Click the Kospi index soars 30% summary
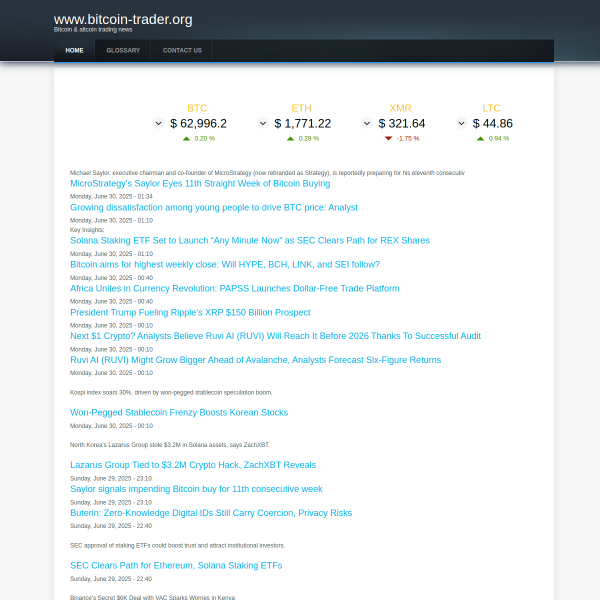This screenshot has width=600, height=600. click(x=171, y=393)
